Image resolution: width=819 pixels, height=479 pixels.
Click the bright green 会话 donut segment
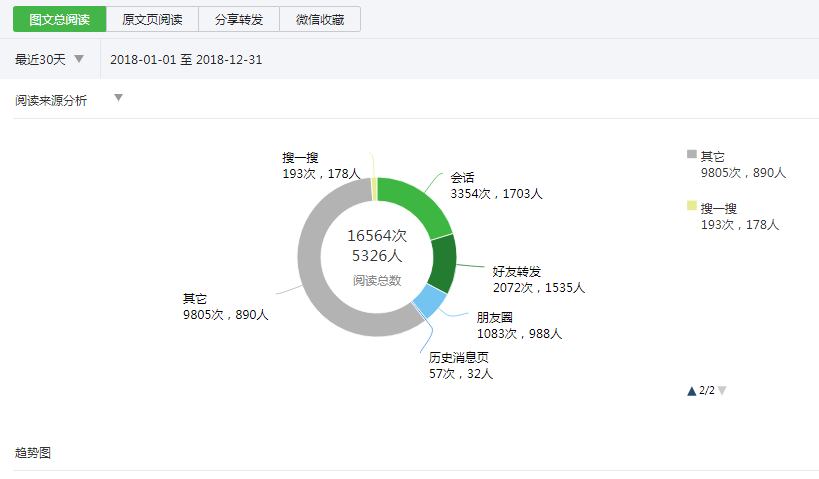[x=415, y=202]
